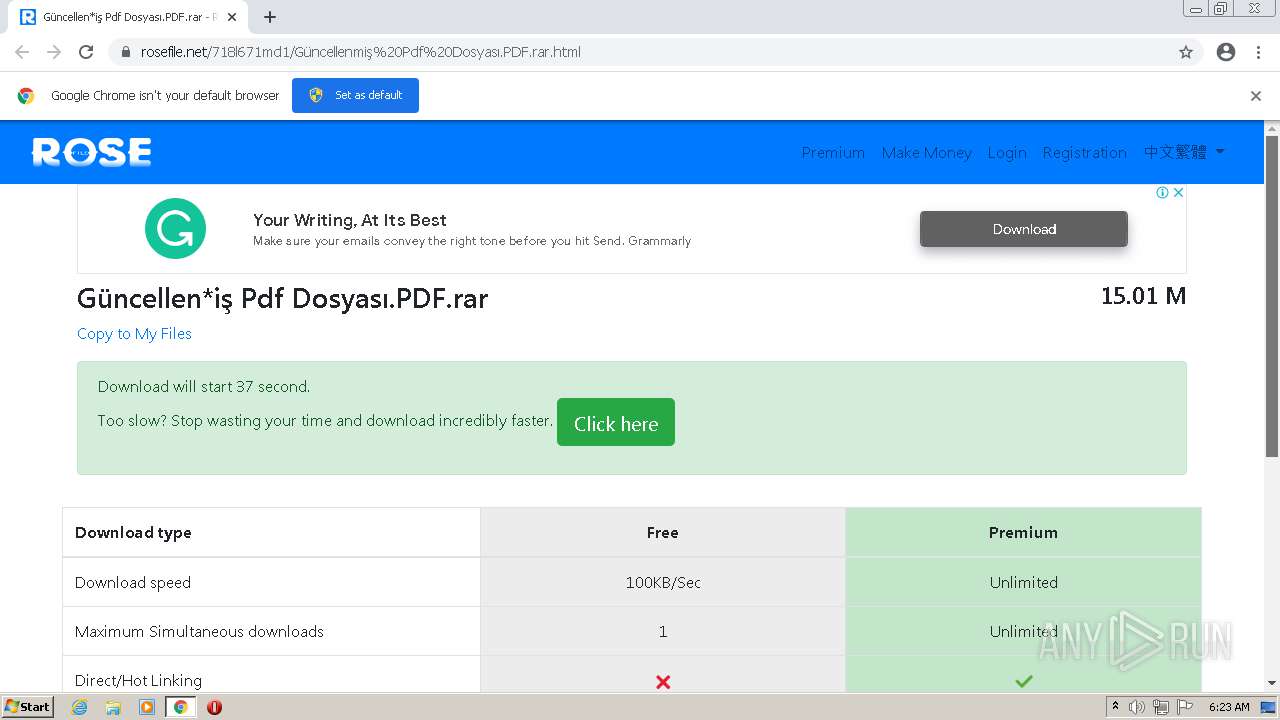Viewport: 1280px width, 720px height.
Task: Go to the Login page
Action: tap(1007, 152)
